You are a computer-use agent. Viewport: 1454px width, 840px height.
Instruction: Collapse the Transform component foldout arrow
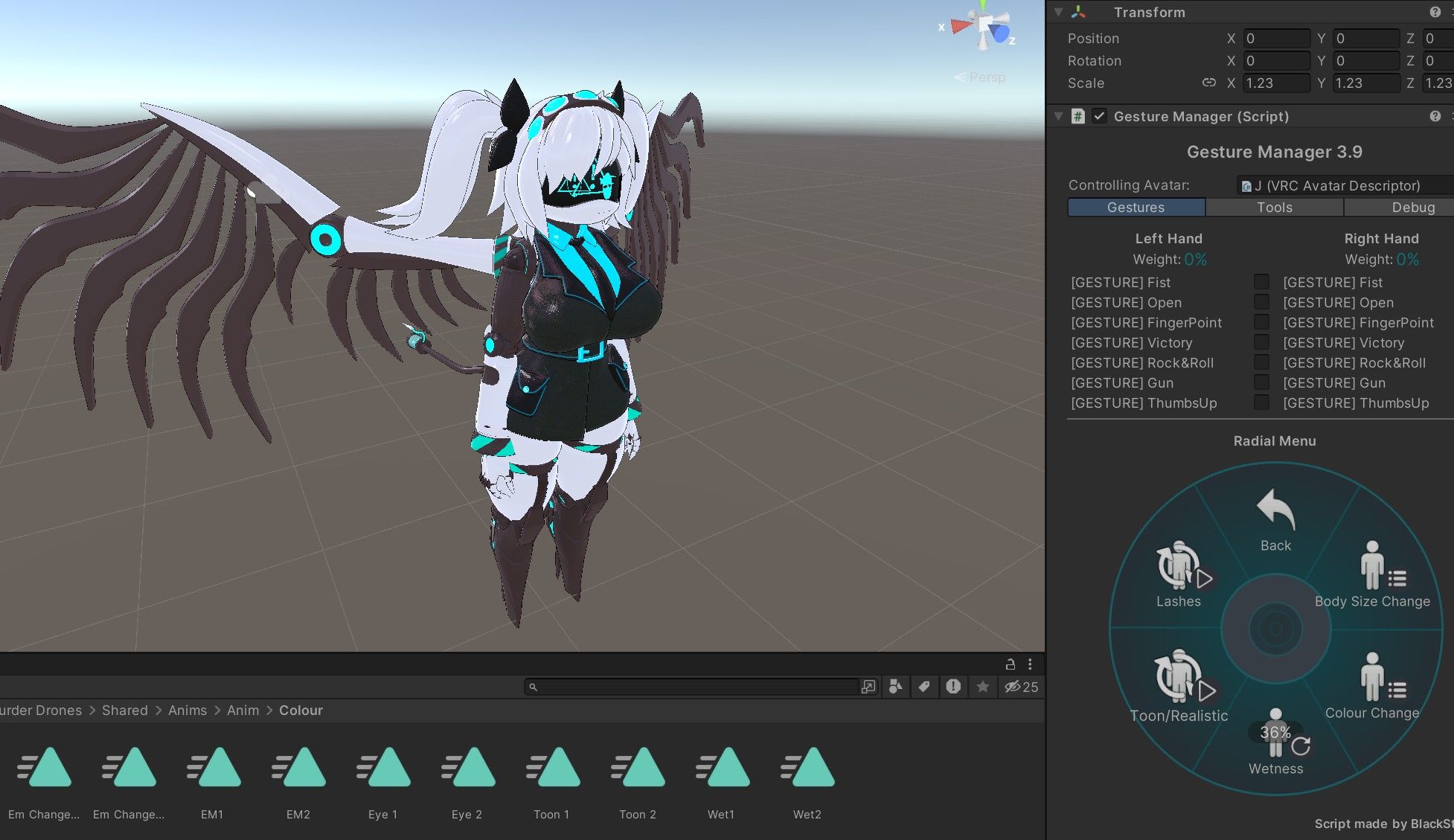pos(1058,12)
